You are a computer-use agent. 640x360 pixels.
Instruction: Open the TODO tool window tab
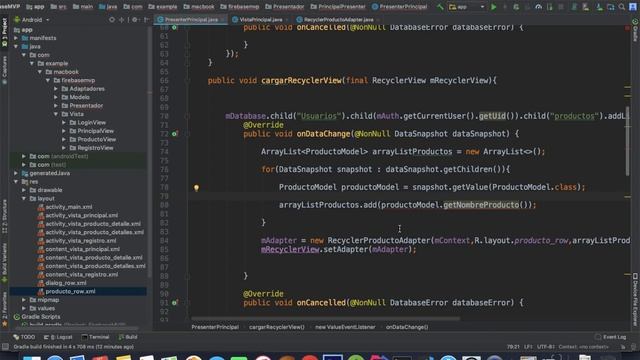[x=24, y=337]
